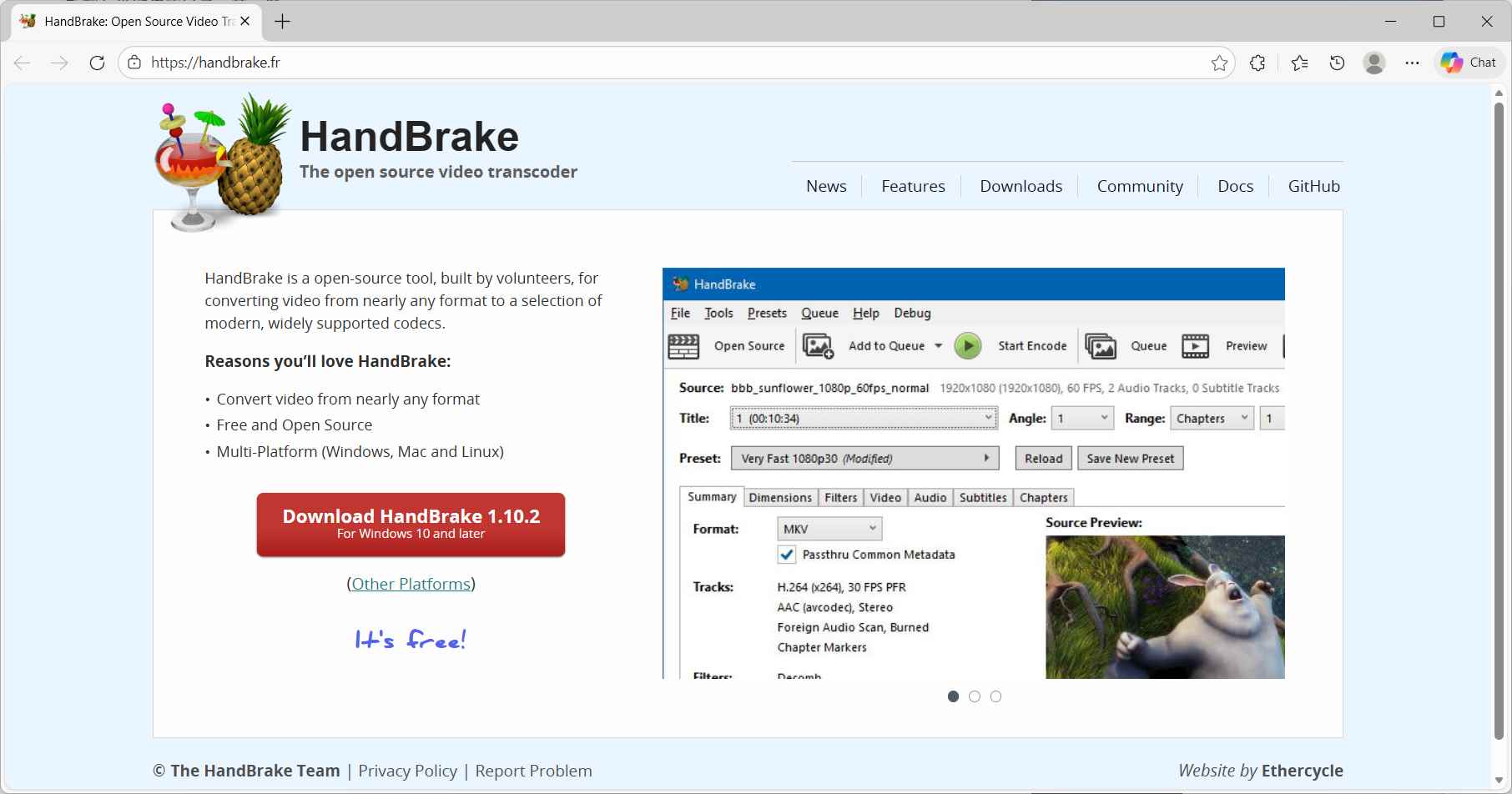This screenshot has height=794, width=1512.
Task: View browsing history via the clock icon
Action: 1336,62
